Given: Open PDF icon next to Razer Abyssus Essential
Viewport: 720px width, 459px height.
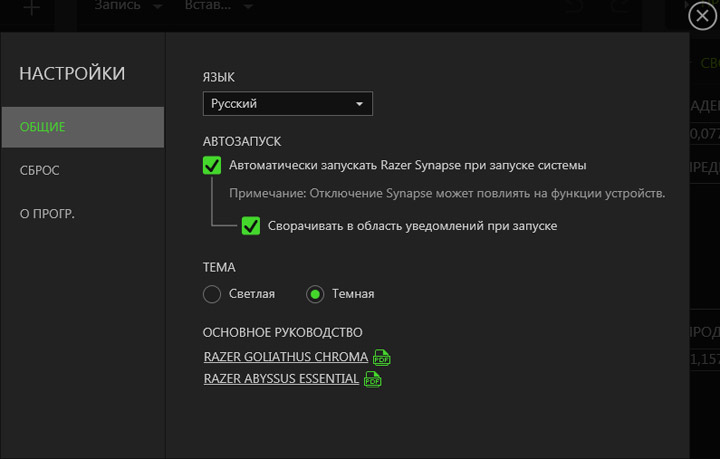Looking at the screenshot, I should pos(373,379).
